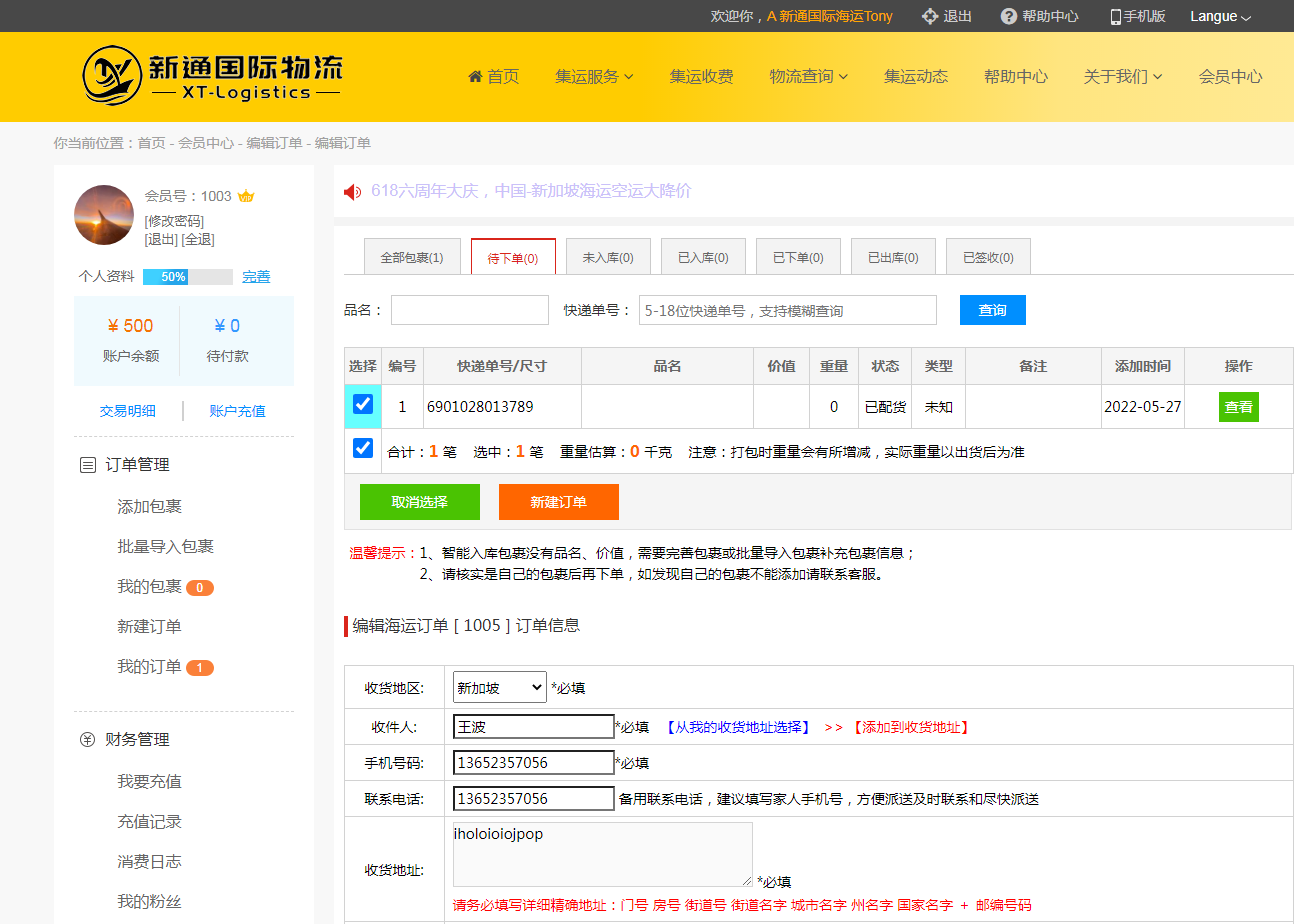Click the 品名 search input field
This screenshot has width=1294, height=924.
click(x=470, y=310)
